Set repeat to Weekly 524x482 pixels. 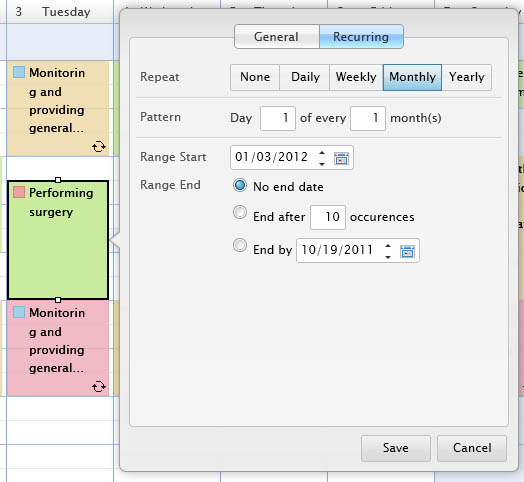[356, 77]
